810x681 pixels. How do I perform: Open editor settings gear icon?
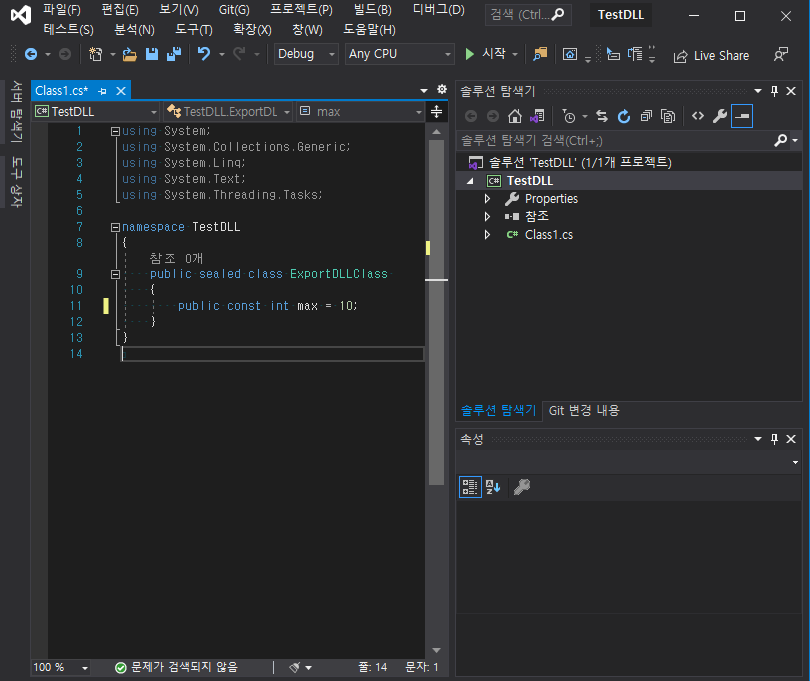442,89
